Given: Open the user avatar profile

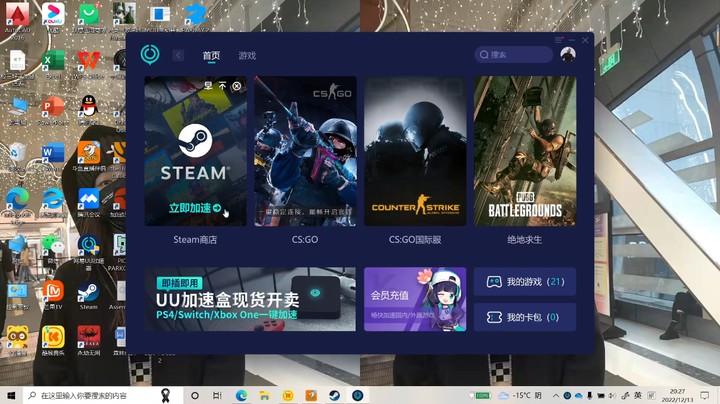Looking at the screenshot, I should click(x=568, y=54).
